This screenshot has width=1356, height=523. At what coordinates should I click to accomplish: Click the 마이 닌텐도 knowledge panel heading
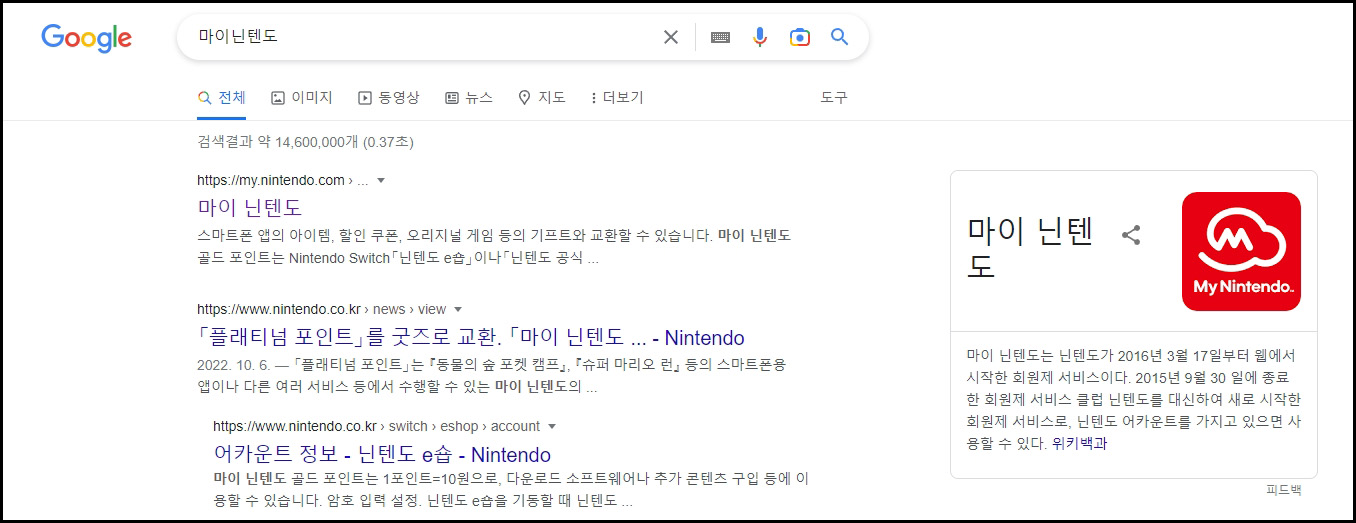[x=1031, y=249]
